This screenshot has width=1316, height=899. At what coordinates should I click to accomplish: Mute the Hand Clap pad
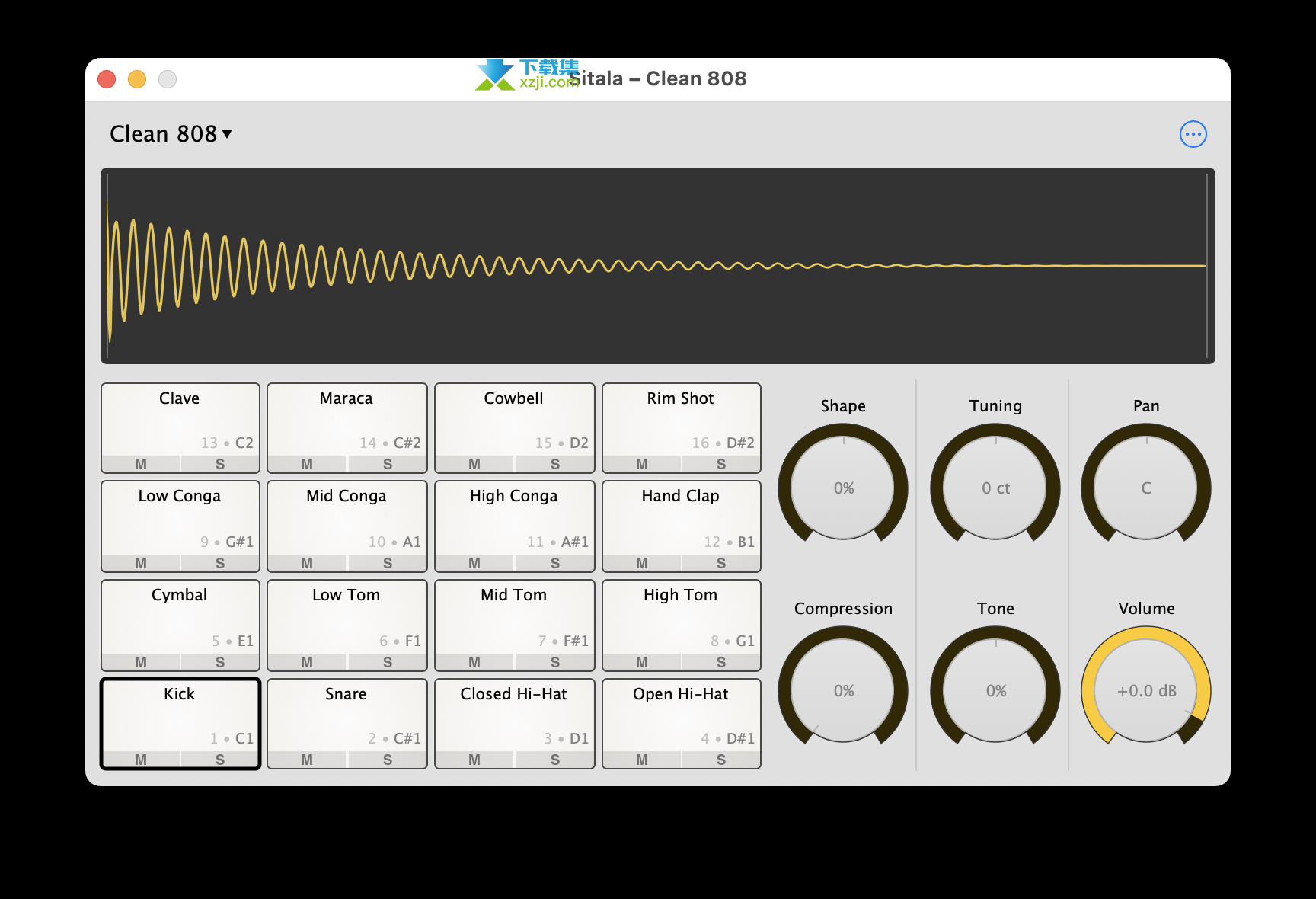[642, 563]
